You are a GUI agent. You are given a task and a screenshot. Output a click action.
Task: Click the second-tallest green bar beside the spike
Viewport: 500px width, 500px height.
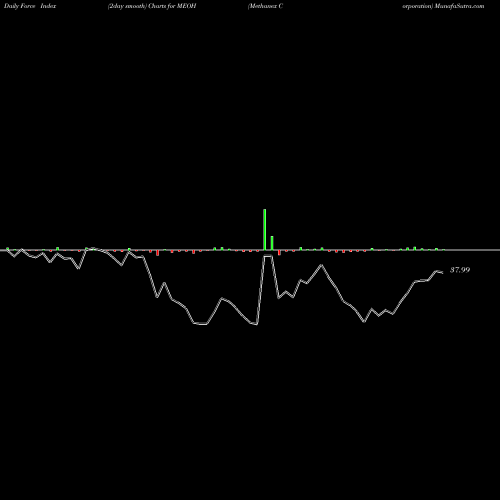point(272,243)
